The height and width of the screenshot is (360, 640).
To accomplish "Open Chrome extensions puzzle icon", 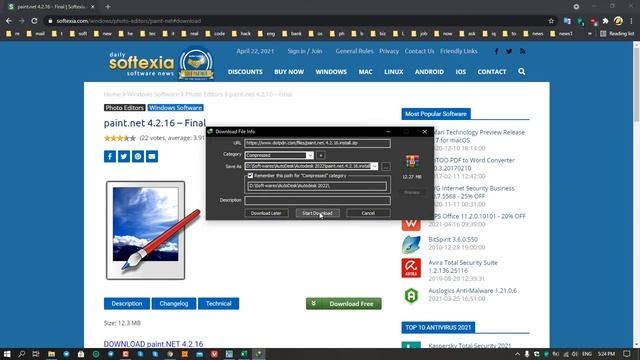I will [x=605, y=21].
